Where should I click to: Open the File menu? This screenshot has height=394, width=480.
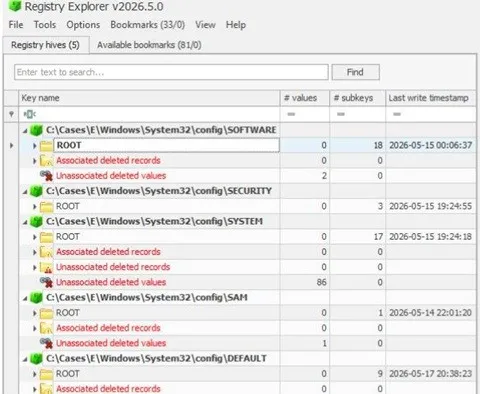pos(16,25)
